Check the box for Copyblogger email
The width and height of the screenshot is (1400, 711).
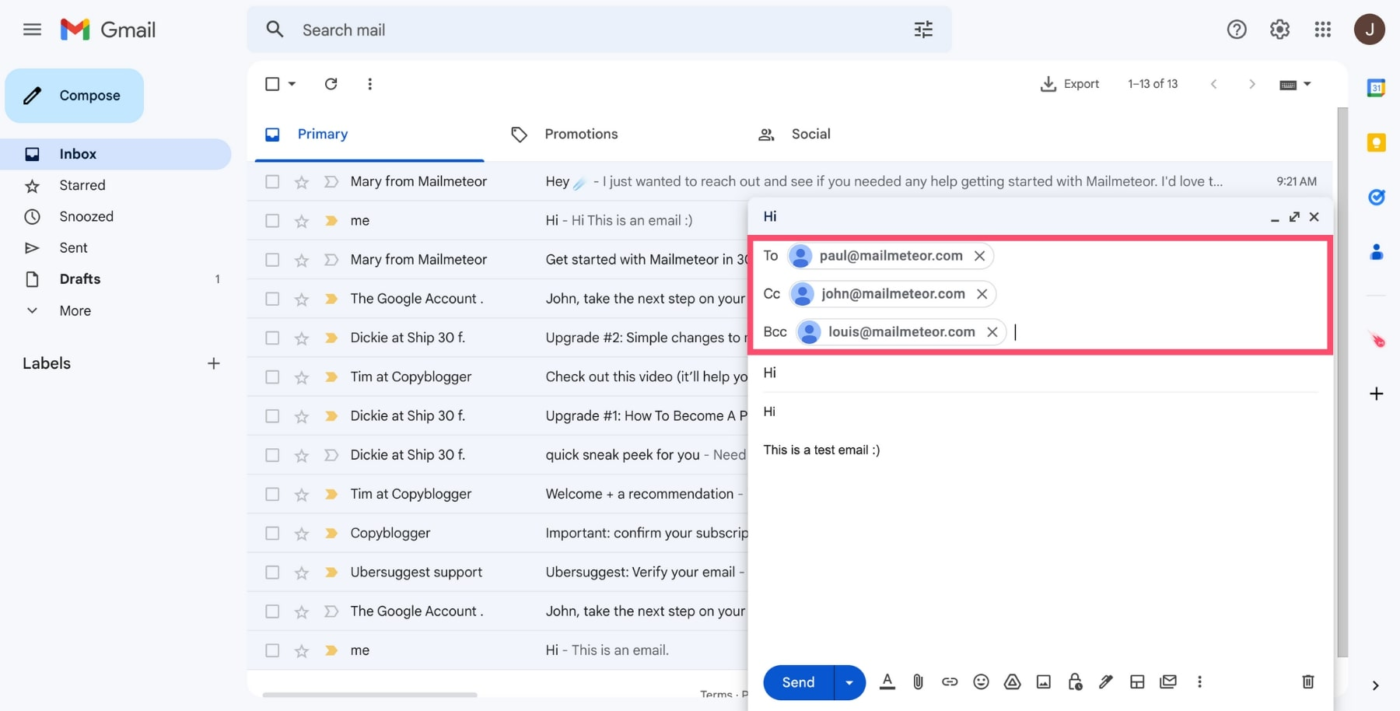tap(272, 533)
